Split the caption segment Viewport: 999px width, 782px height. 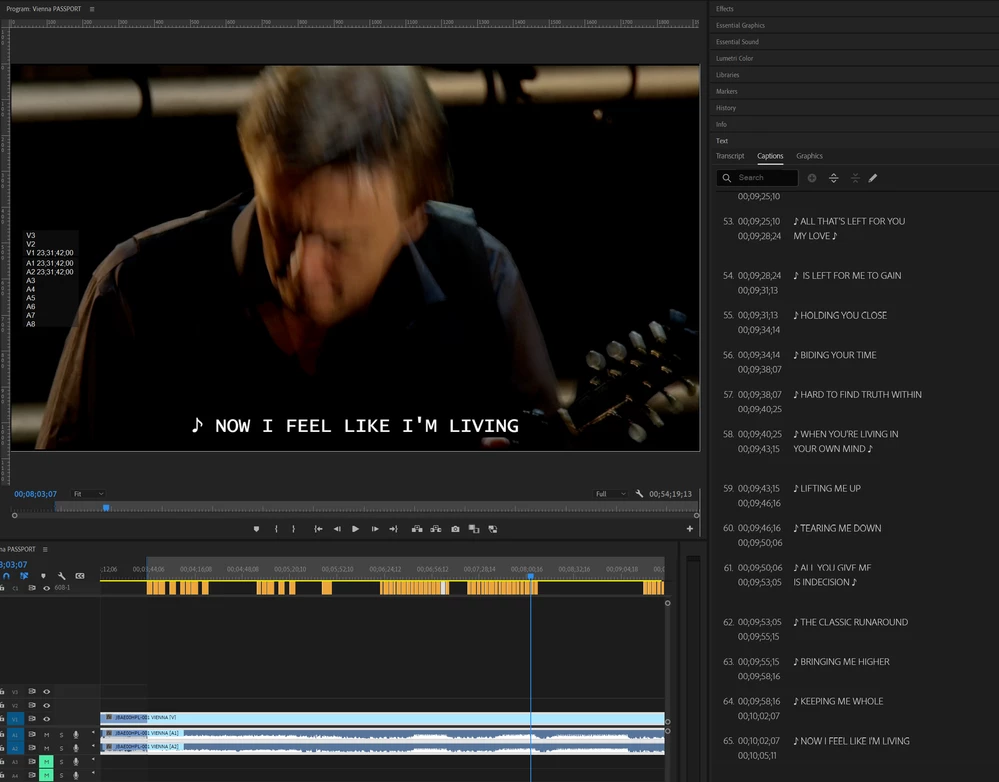click(x=833, y=178)
